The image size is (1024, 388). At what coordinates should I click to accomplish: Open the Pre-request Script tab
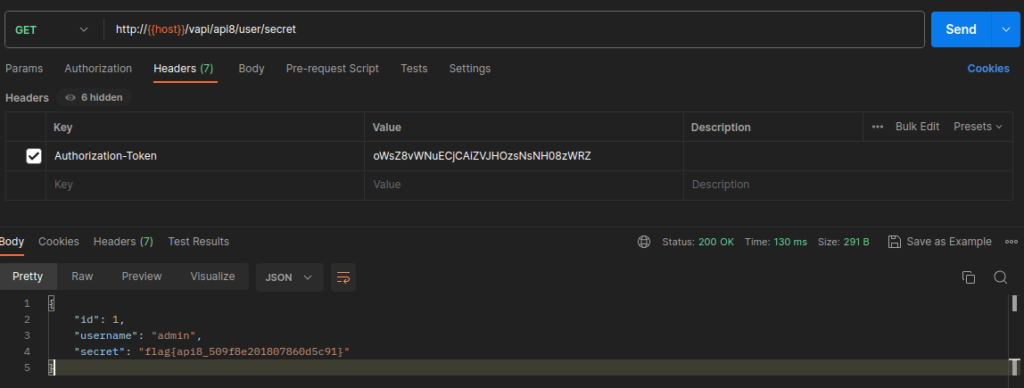click(332, 69)
